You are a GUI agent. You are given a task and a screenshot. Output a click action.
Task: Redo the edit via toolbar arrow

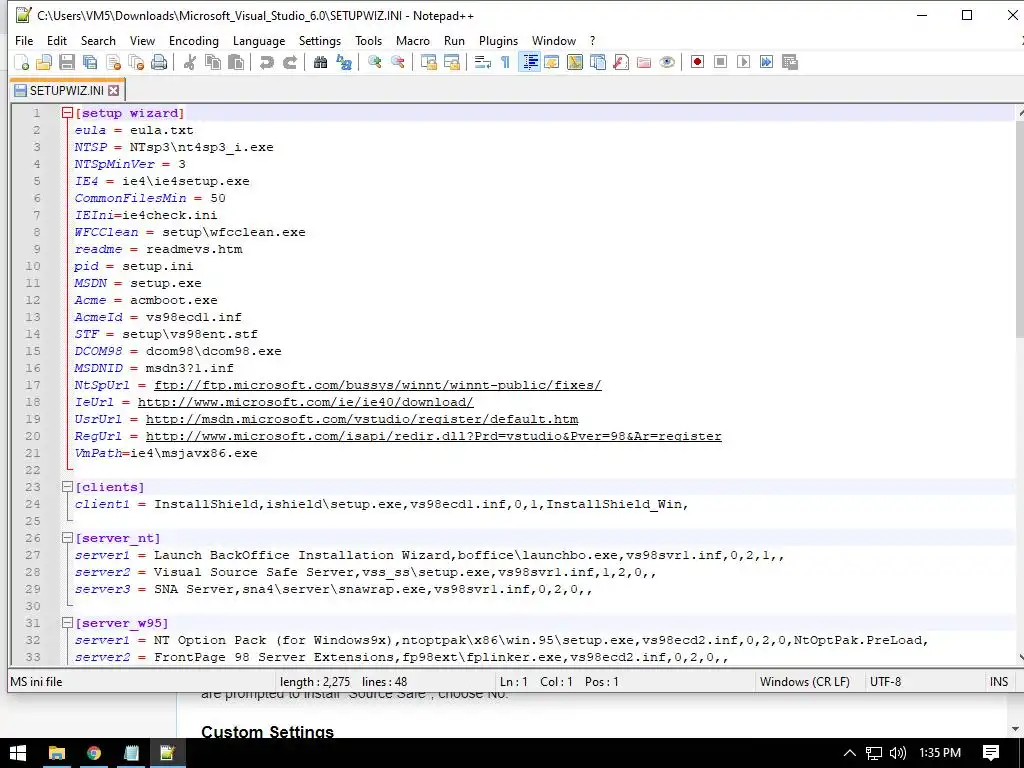coord(290,62)
